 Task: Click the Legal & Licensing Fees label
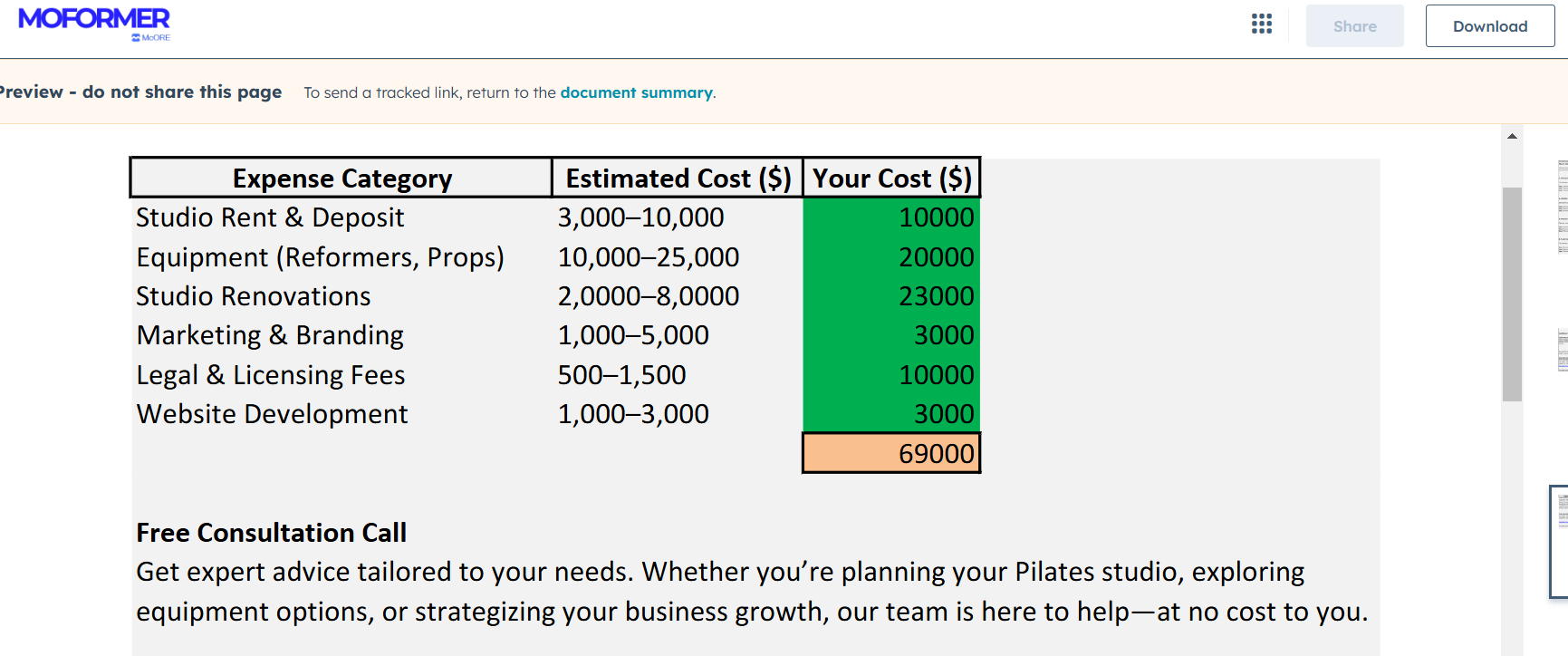270,375
